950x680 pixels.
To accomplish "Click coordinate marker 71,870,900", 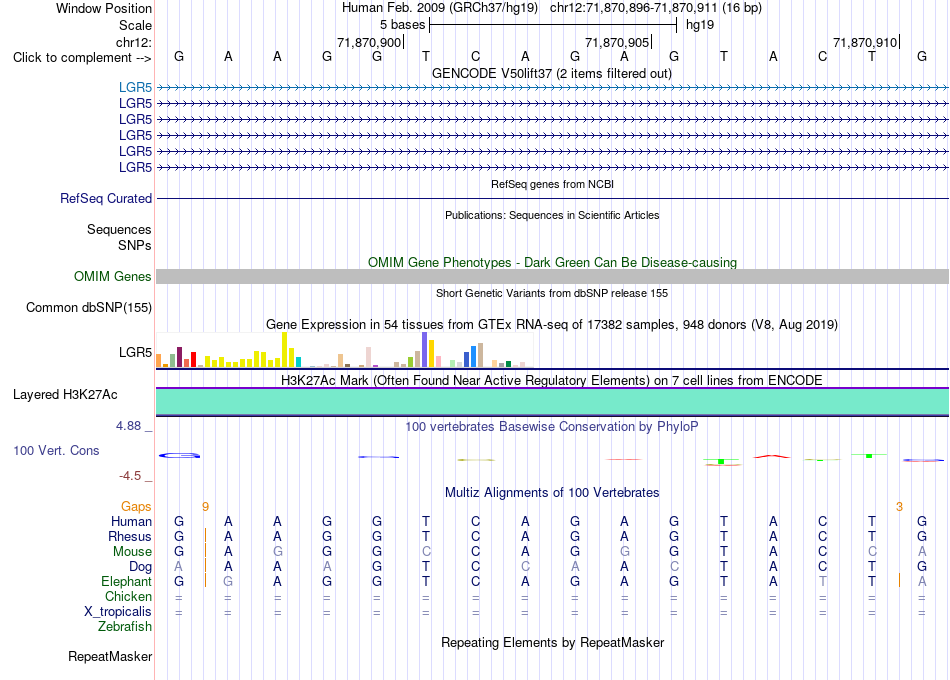I will [369, 42].
